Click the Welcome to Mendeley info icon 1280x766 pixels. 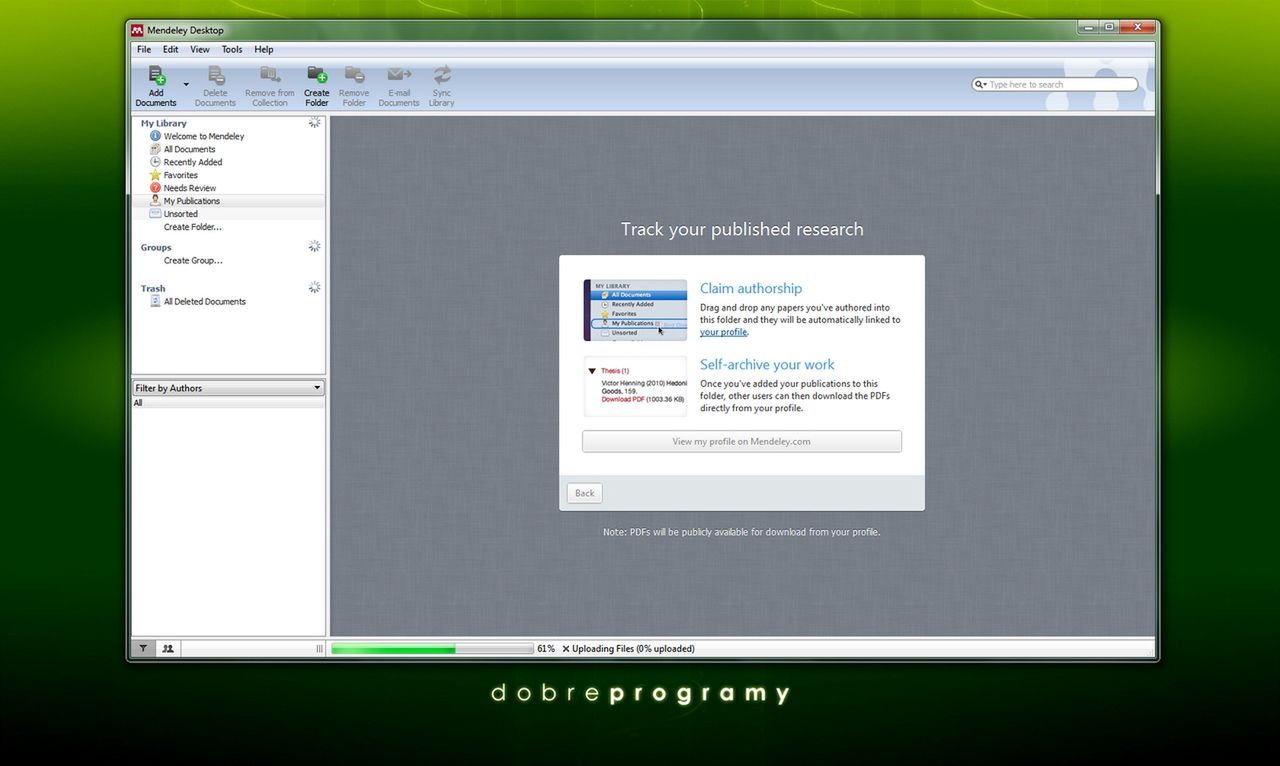coord(155,136)
